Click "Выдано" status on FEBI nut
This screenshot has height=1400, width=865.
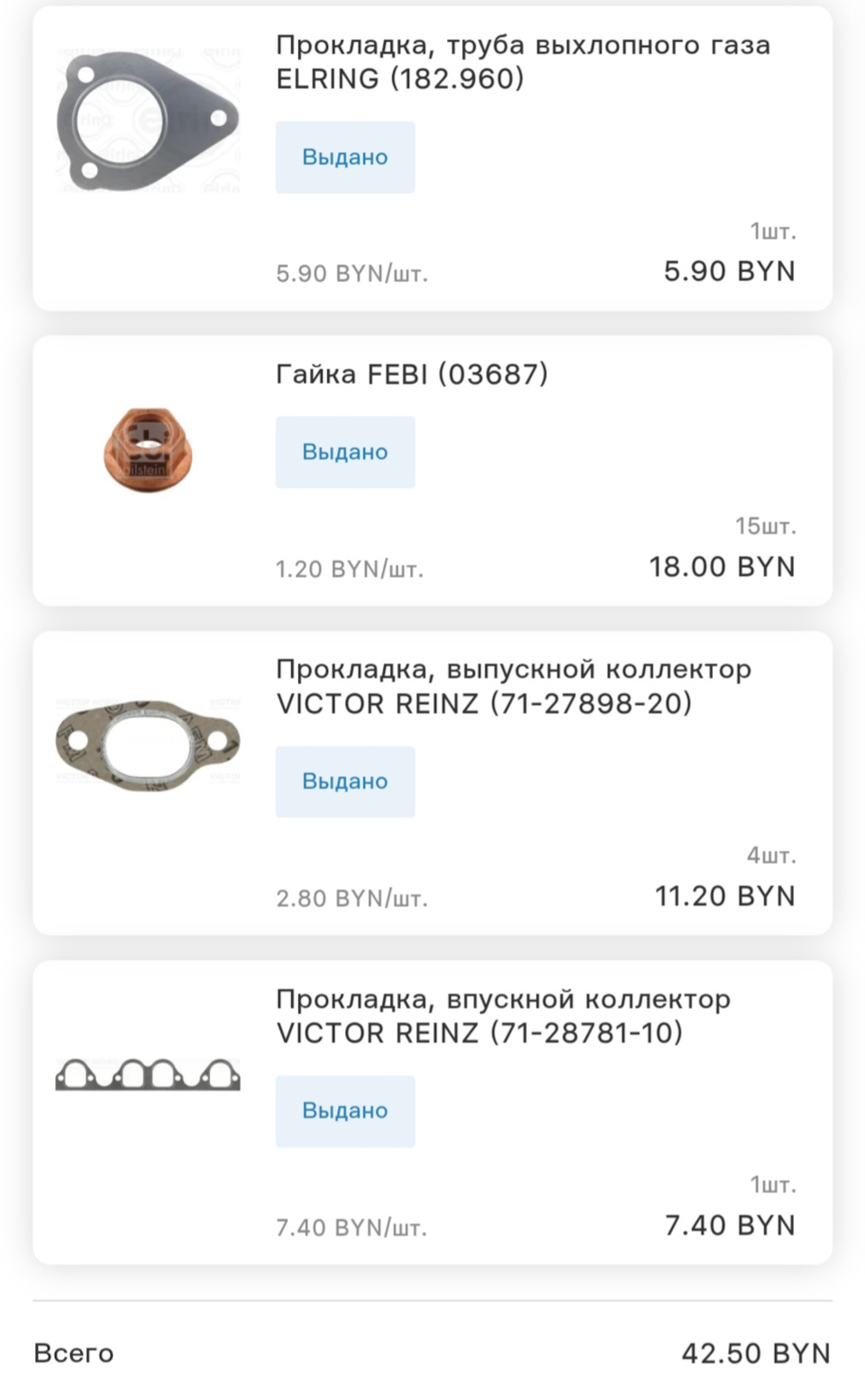345,452
